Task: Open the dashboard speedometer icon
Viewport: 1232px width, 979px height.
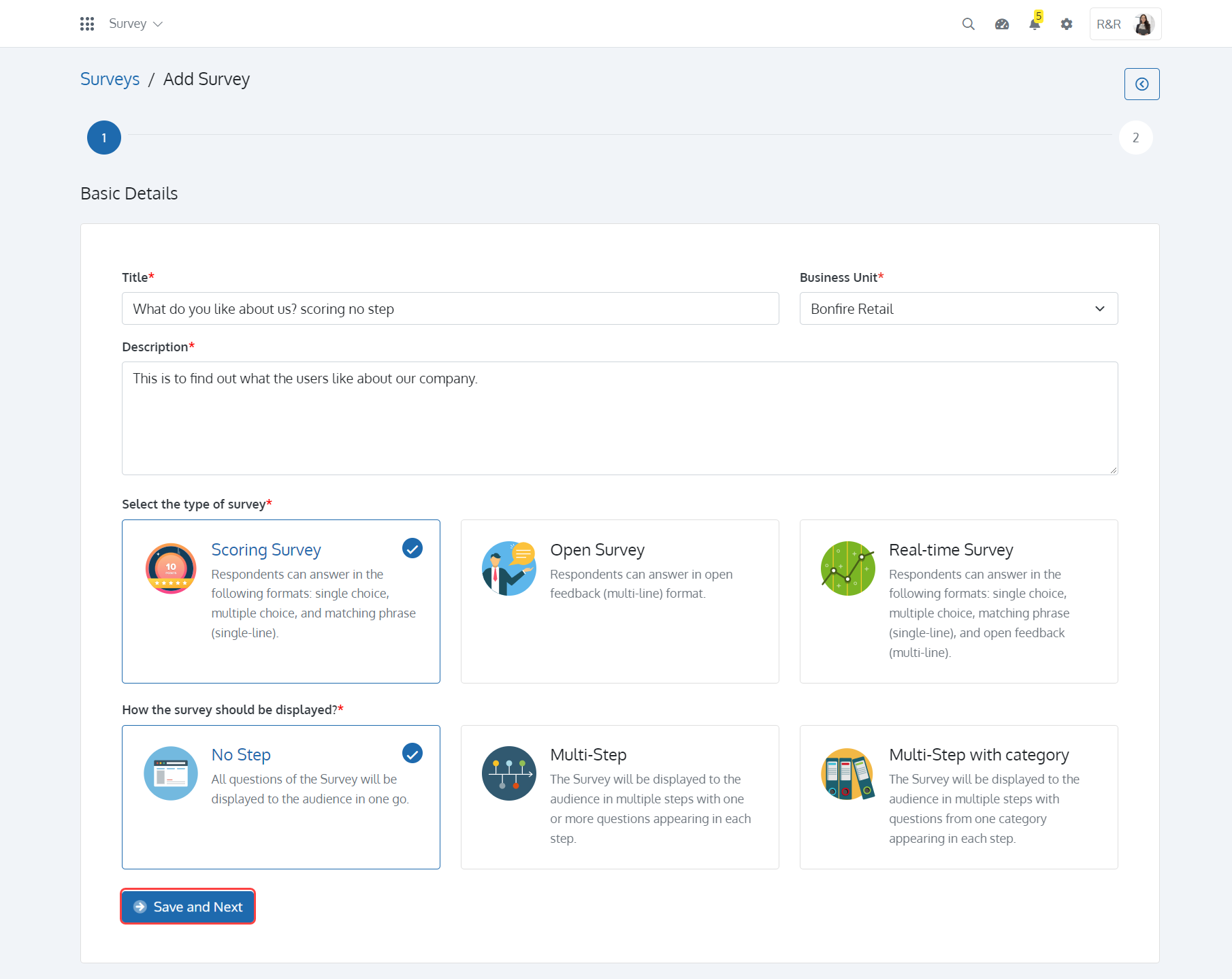Action: click(x=1001, y=24)
